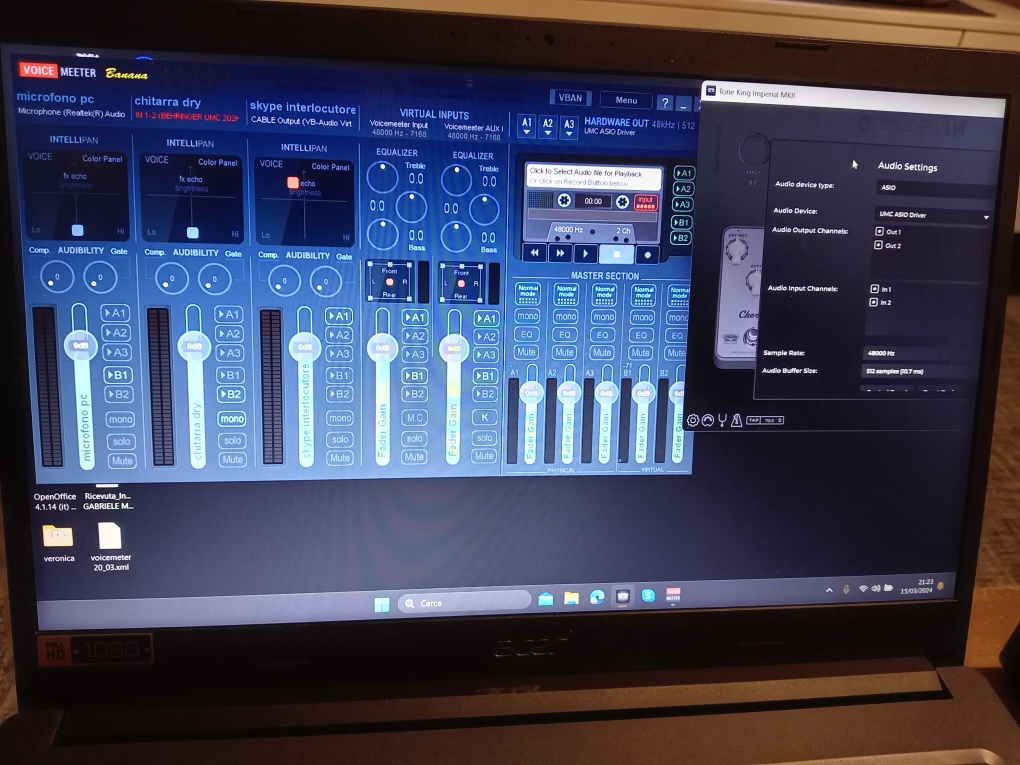The image size is (1020, 765).
Task: Open Microsoft Edge from the taskbar
Action: (x=597, y=597)
